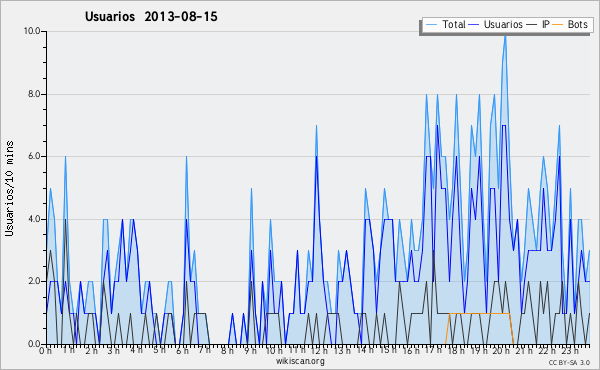600x370 pixels.
Task: Click the x-axis label 20 h
Action: coord(501,351)
